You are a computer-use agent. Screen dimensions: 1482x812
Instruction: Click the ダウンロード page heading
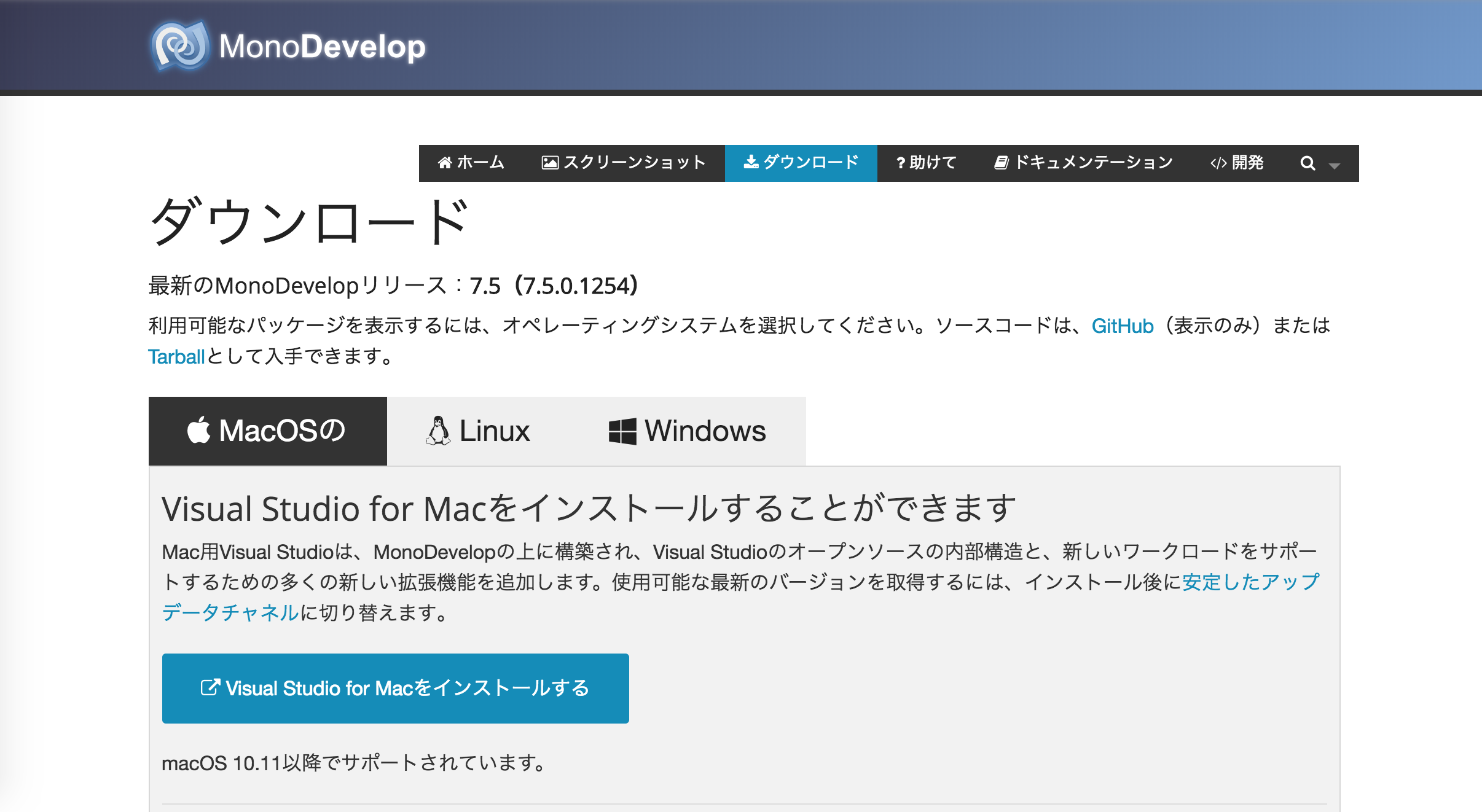(310, 221)
